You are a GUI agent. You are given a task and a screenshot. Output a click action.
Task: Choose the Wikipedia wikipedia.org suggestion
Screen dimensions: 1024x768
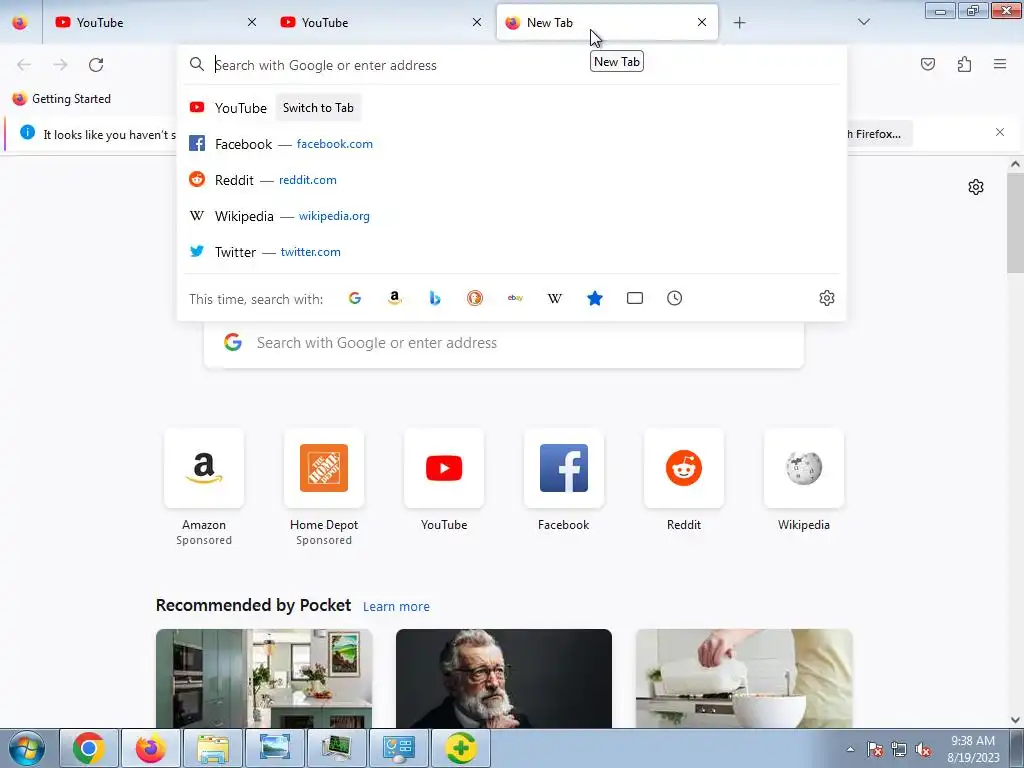point(511,216)
